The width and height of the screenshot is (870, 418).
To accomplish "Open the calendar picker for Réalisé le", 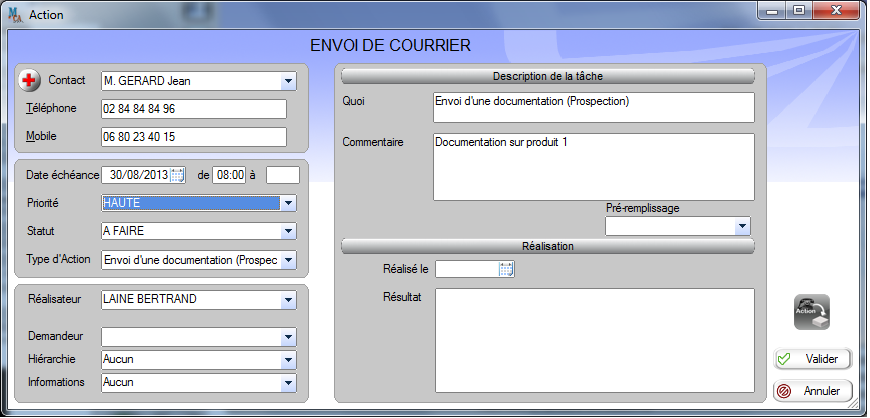I will pos(506,268).
